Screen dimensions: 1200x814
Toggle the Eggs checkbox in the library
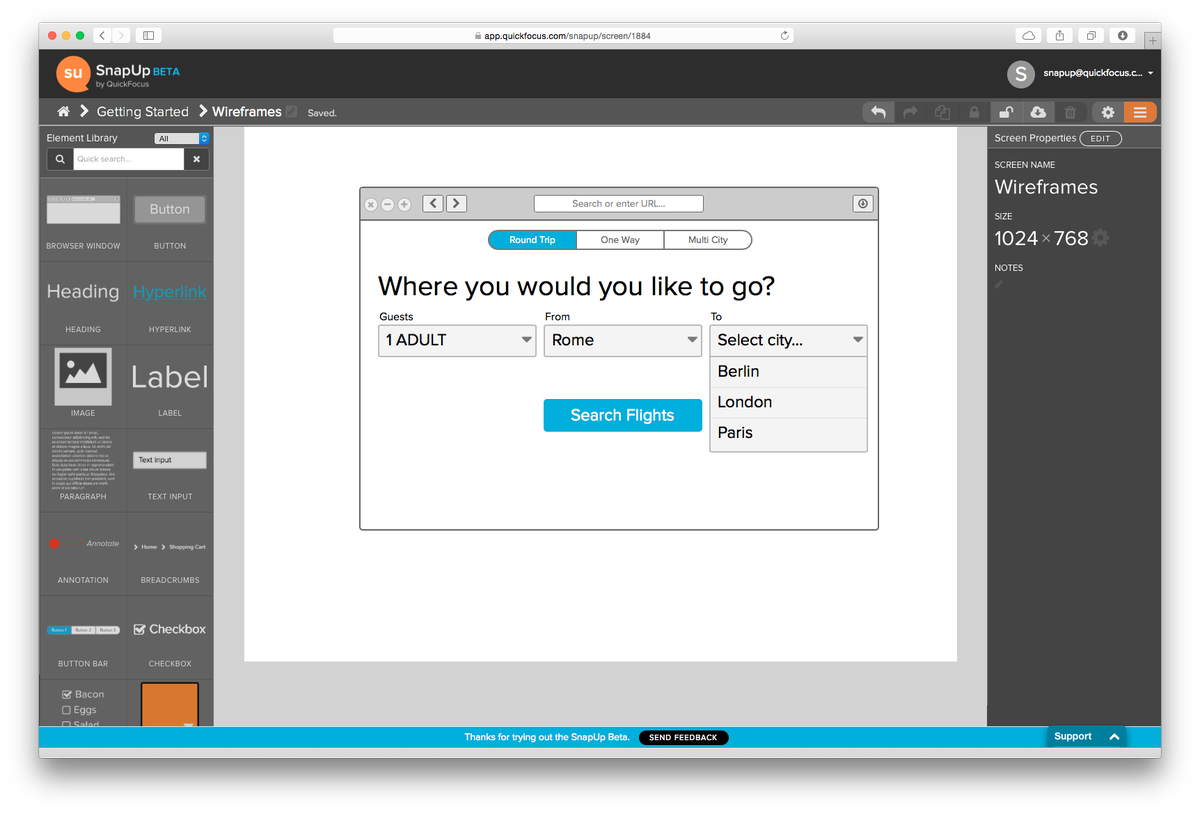coord(67,710)
